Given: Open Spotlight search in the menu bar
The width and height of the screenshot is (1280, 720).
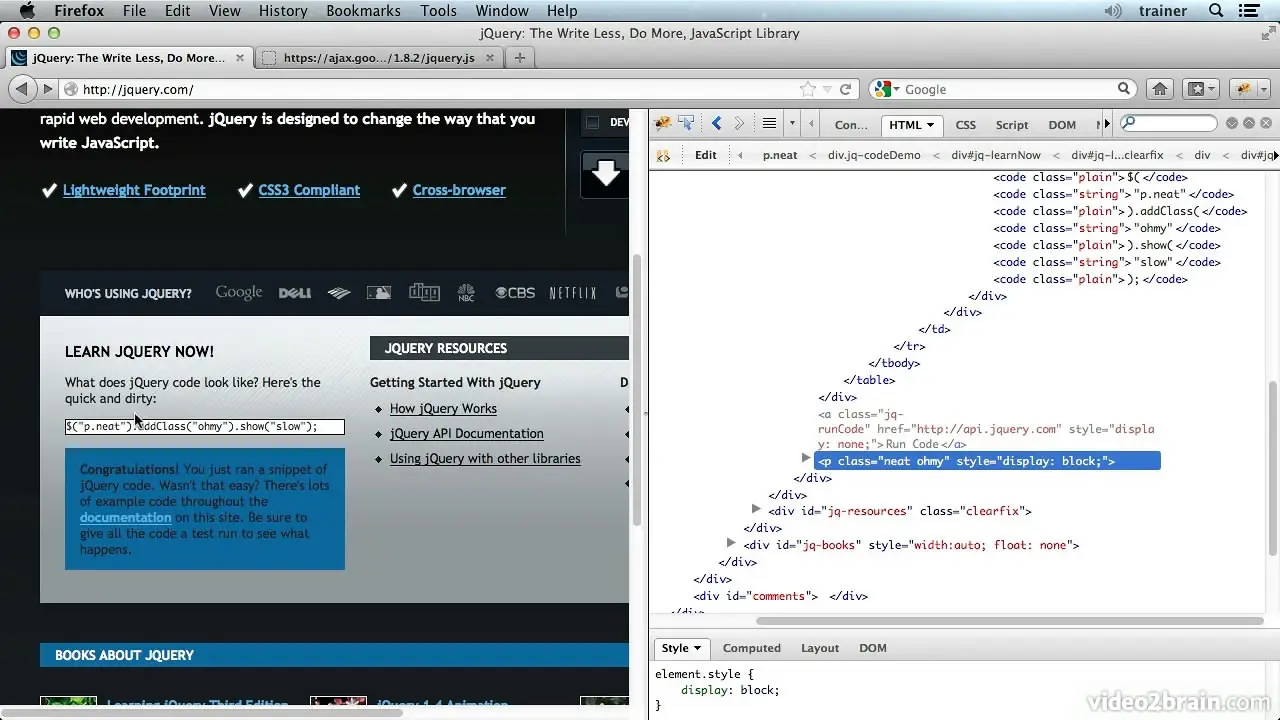Looking at the screenshot, I should pyautogui.click(x=1217, y=11).
